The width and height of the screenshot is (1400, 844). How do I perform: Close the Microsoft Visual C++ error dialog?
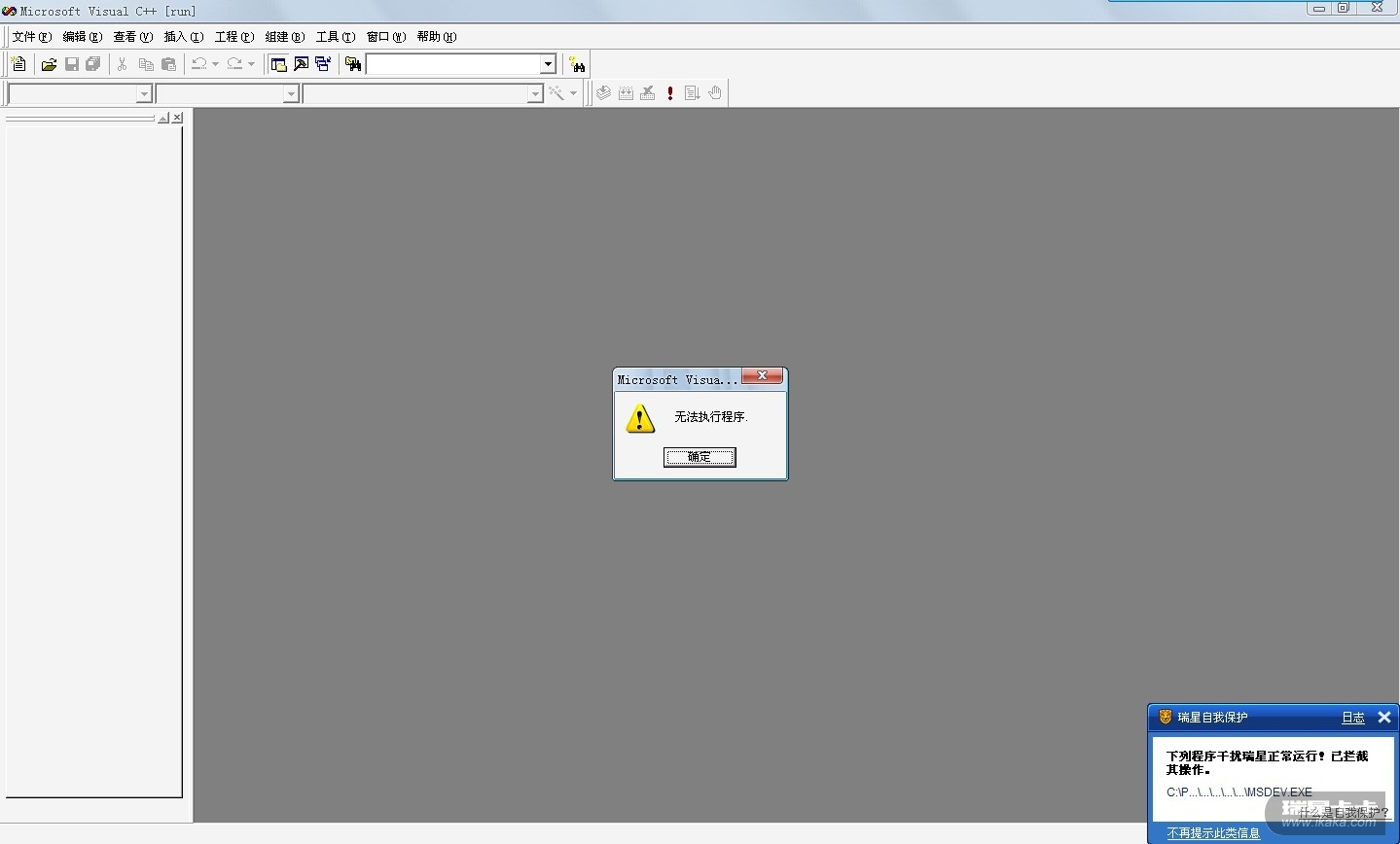coord(763,375)
